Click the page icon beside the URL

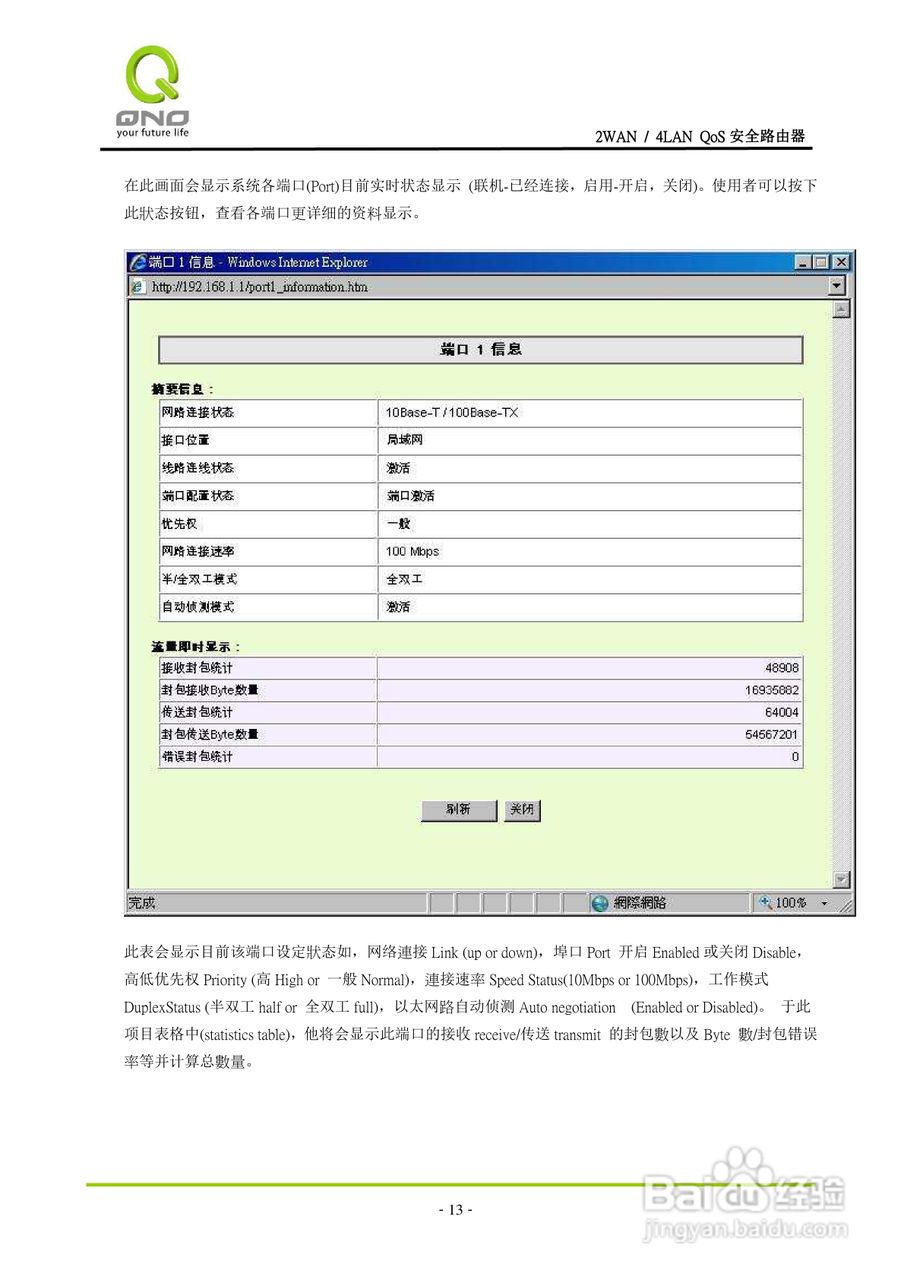[138, 287]
